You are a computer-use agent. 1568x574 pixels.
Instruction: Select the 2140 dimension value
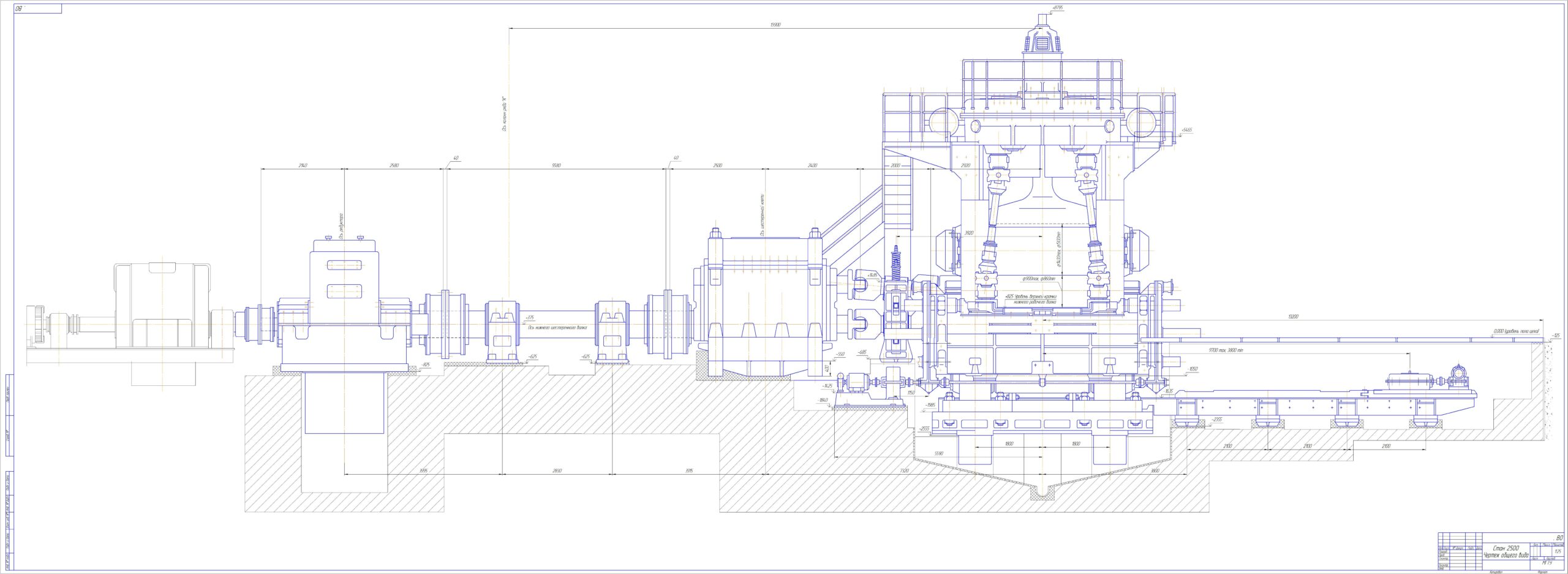pyautogui.click(x=303, y=165)
